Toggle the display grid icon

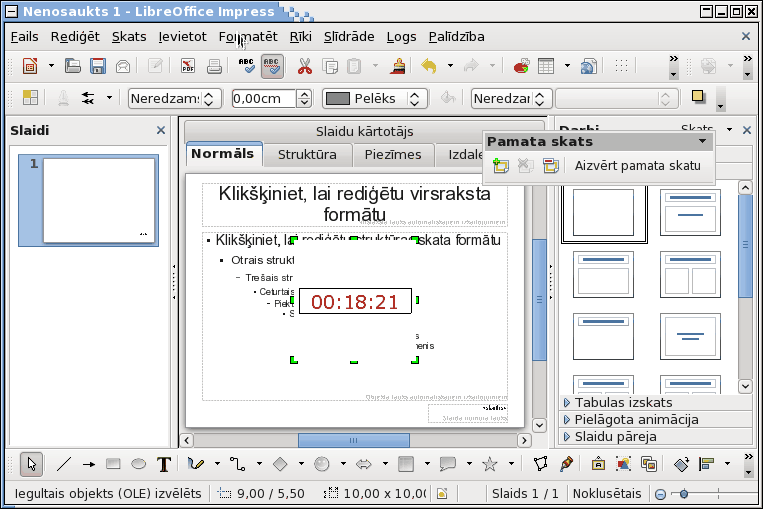621,66
